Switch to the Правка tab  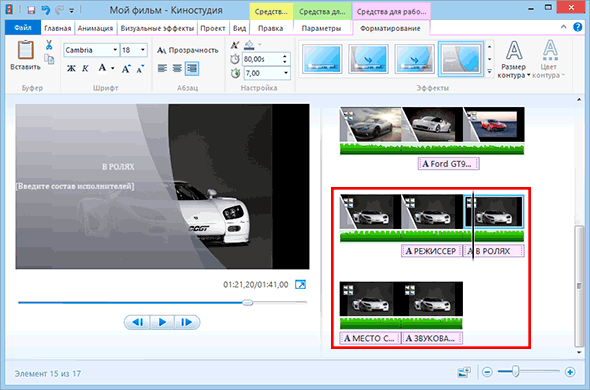coord(271,28)
